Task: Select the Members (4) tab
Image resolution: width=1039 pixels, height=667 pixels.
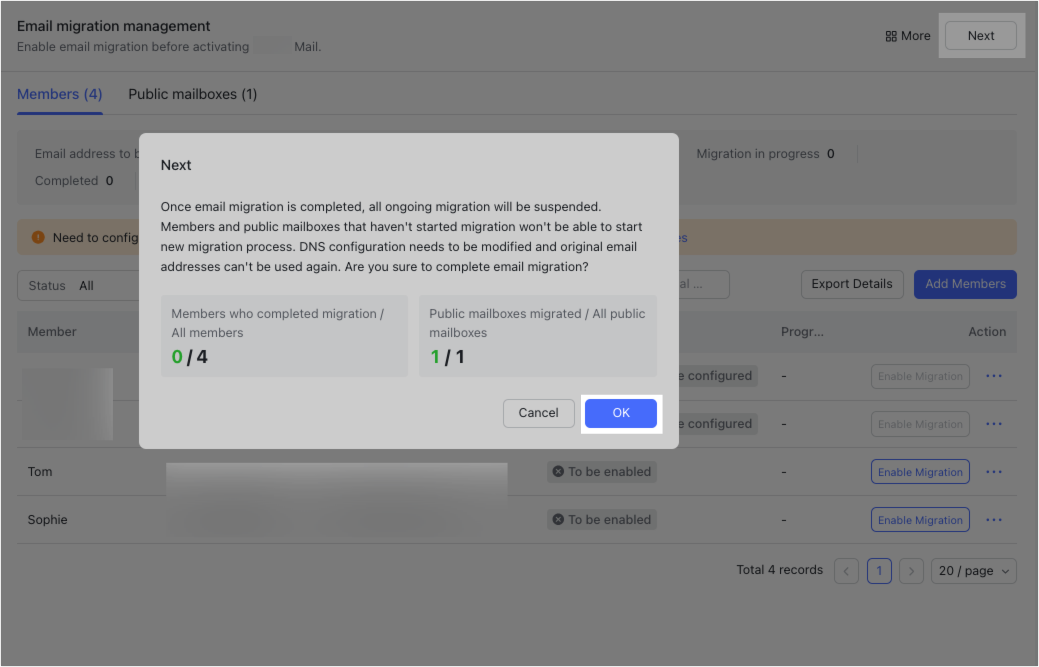Action: click(x=59, y=93)
